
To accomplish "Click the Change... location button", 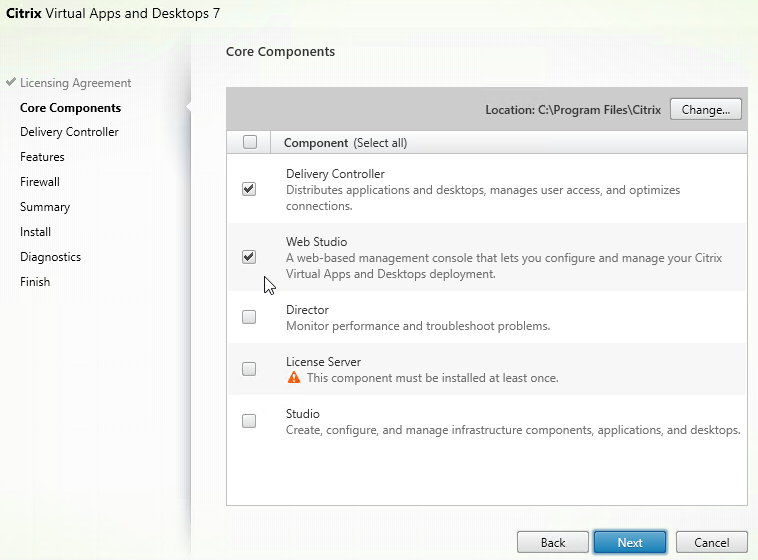I will click(706, 109).
